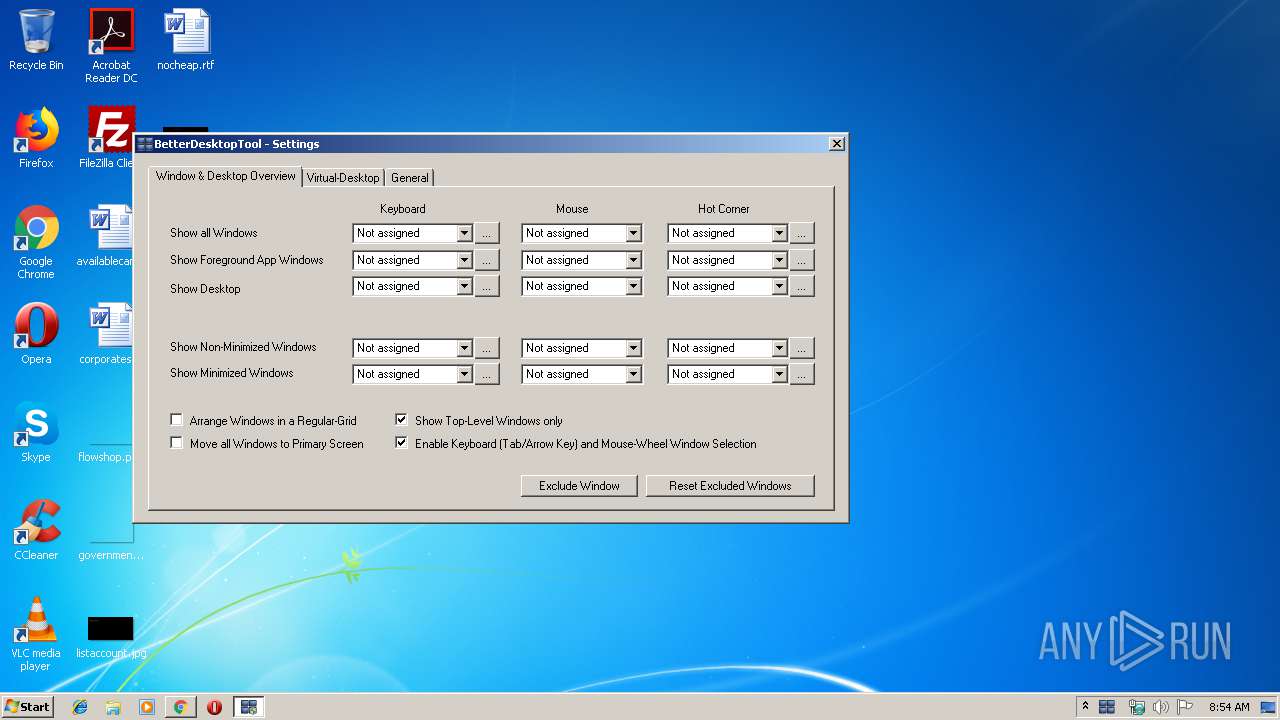Click Keyboard '...' button for Show Foreground App Windows
The height and width of the screenshot is (720, 1280).
(487, 260)
